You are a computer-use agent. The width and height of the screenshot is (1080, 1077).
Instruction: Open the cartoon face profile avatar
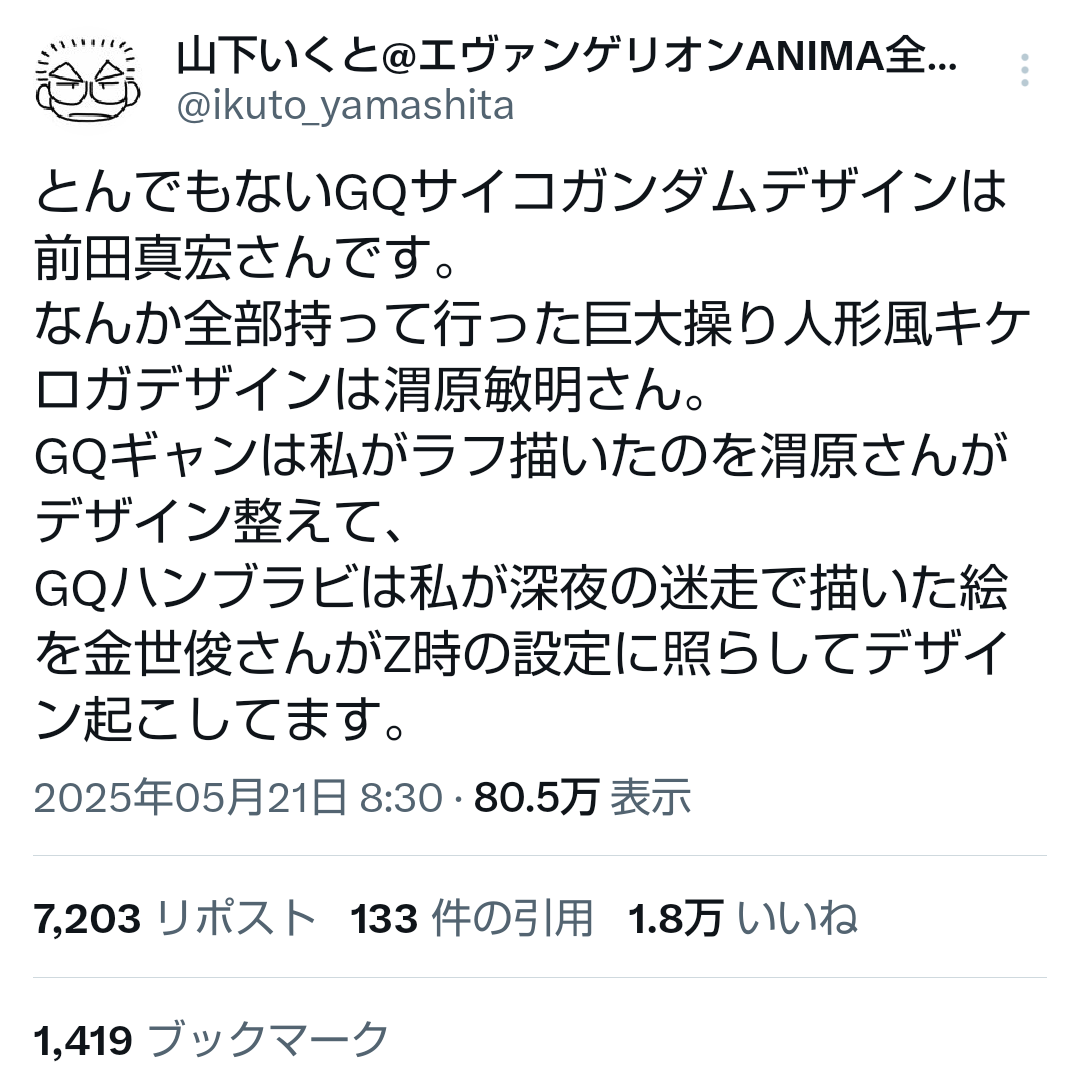88,81
